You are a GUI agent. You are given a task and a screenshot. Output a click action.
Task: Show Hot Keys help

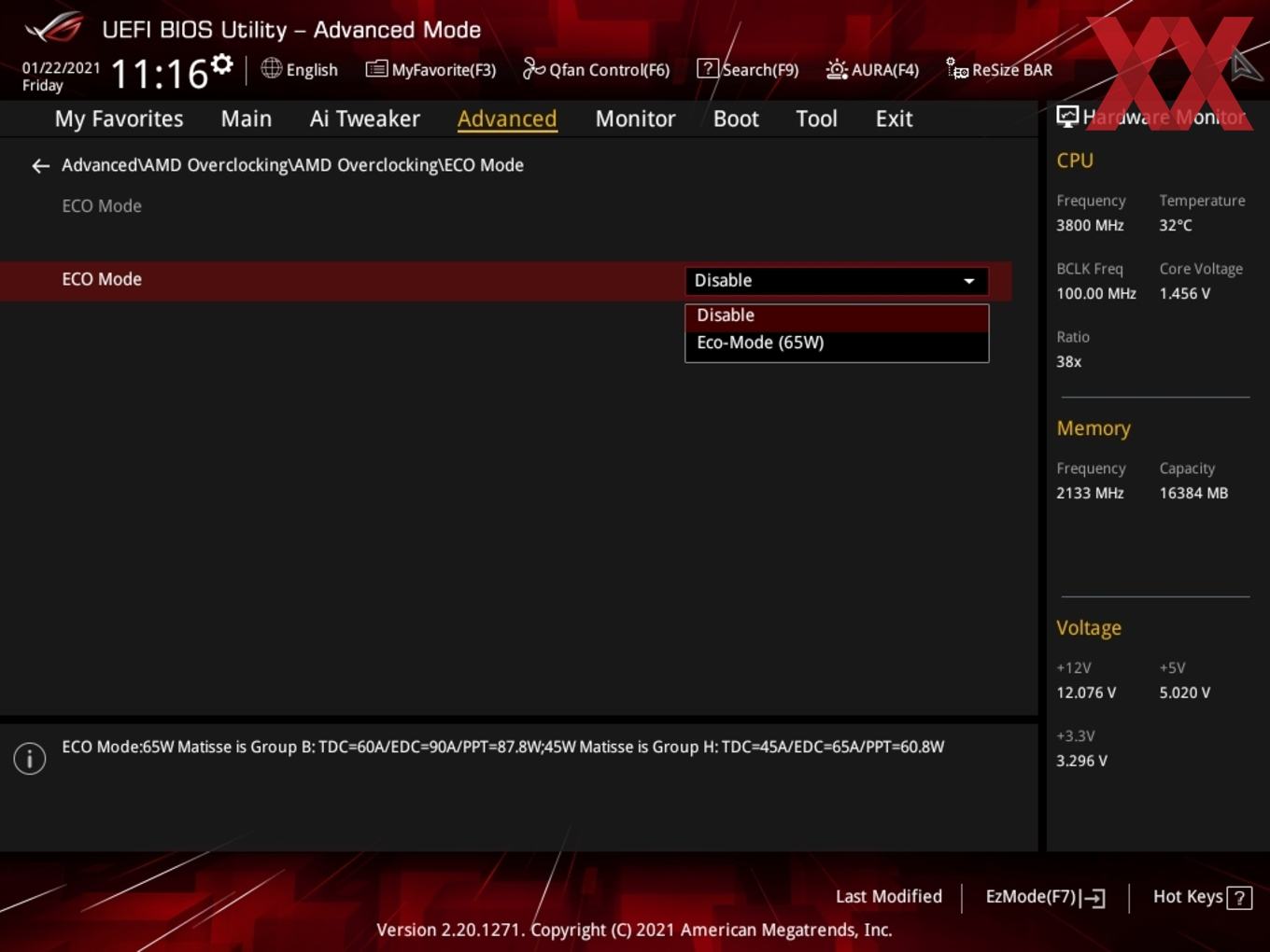(x=1202, y=897)
